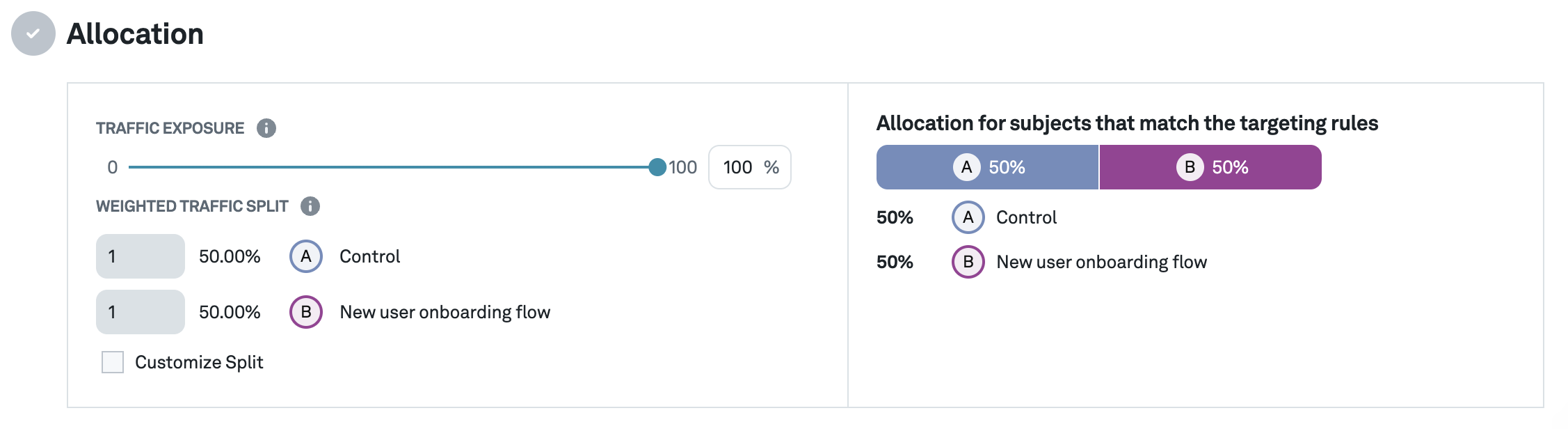
Task: Click the Customize Split label text
Action: (x=199, y=362)
